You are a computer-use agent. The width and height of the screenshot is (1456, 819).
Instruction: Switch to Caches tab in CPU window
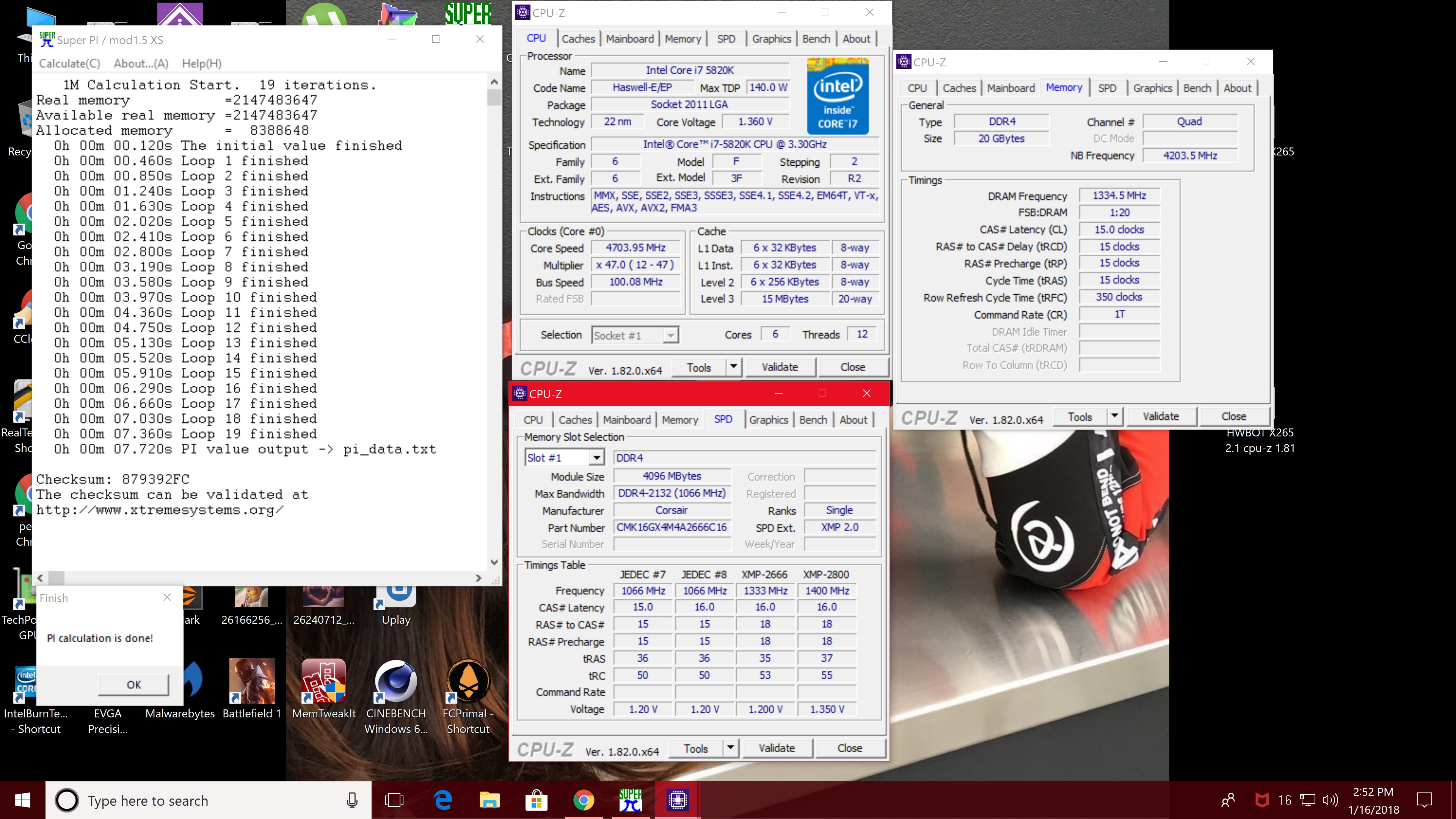578,38
